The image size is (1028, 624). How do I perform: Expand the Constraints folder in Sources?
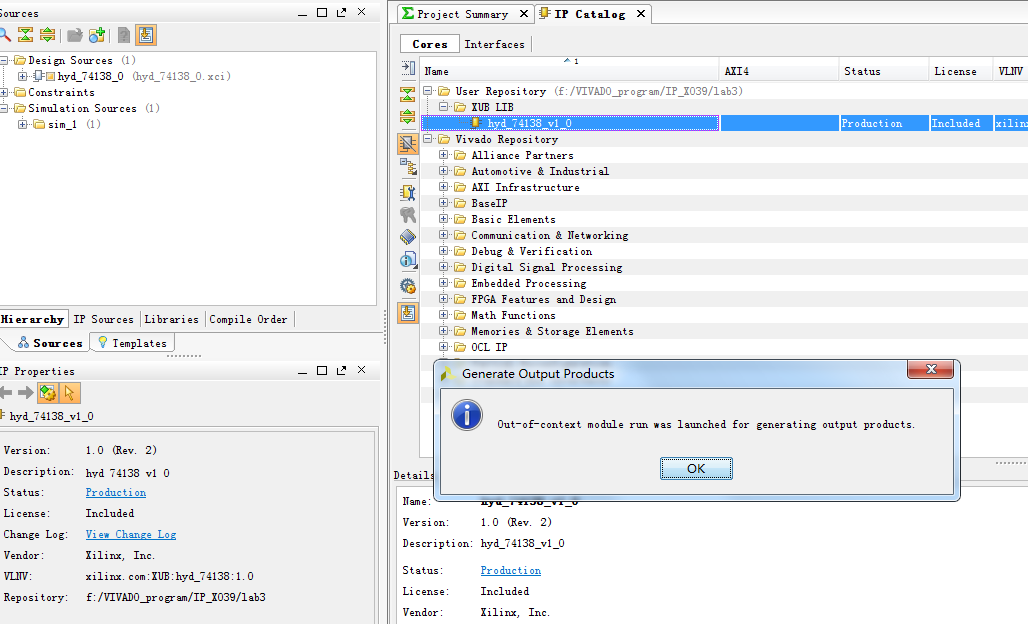point(6,92)
